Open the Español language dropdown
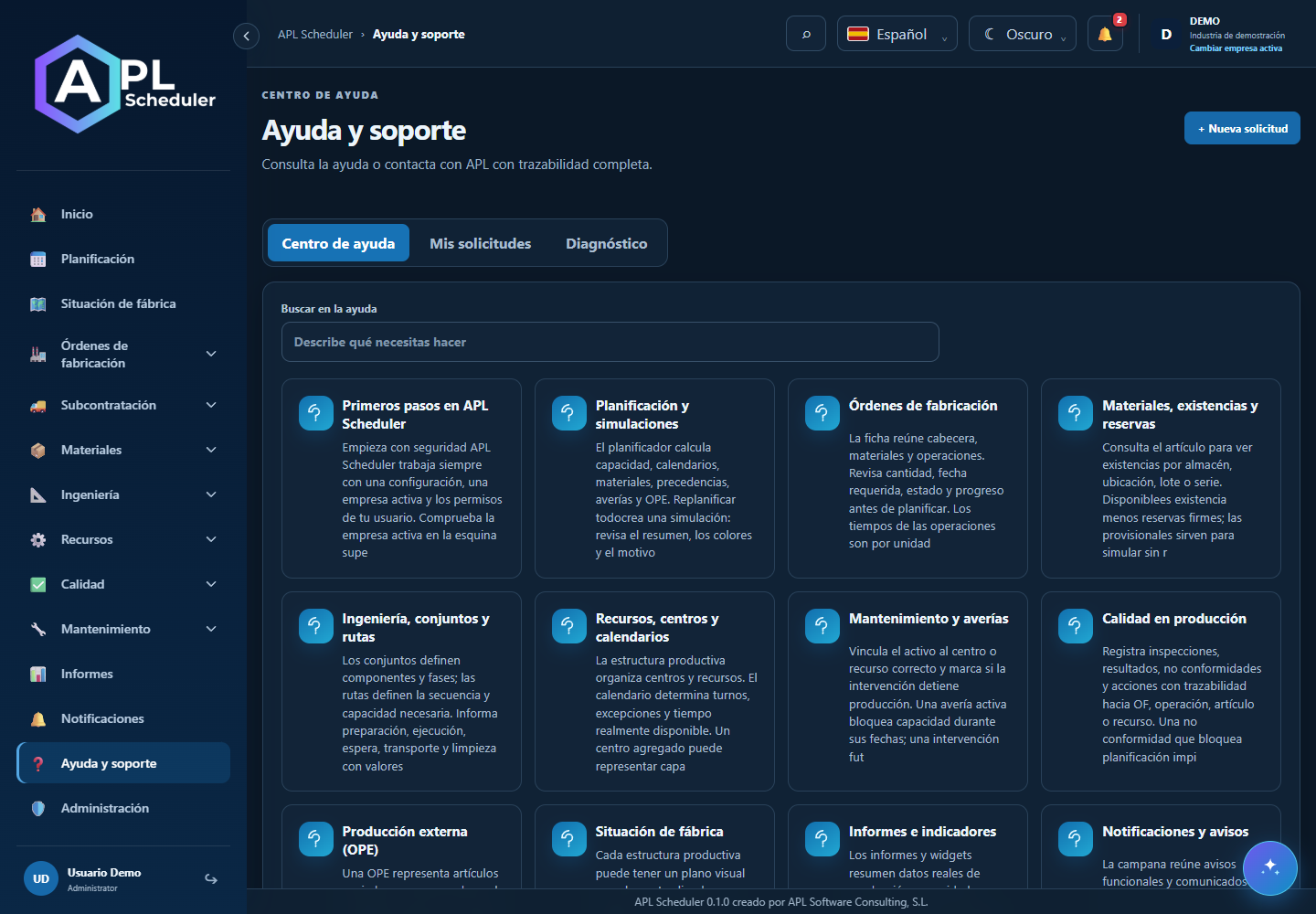This screenshot has width=1316, height=914. pos(897,34)
